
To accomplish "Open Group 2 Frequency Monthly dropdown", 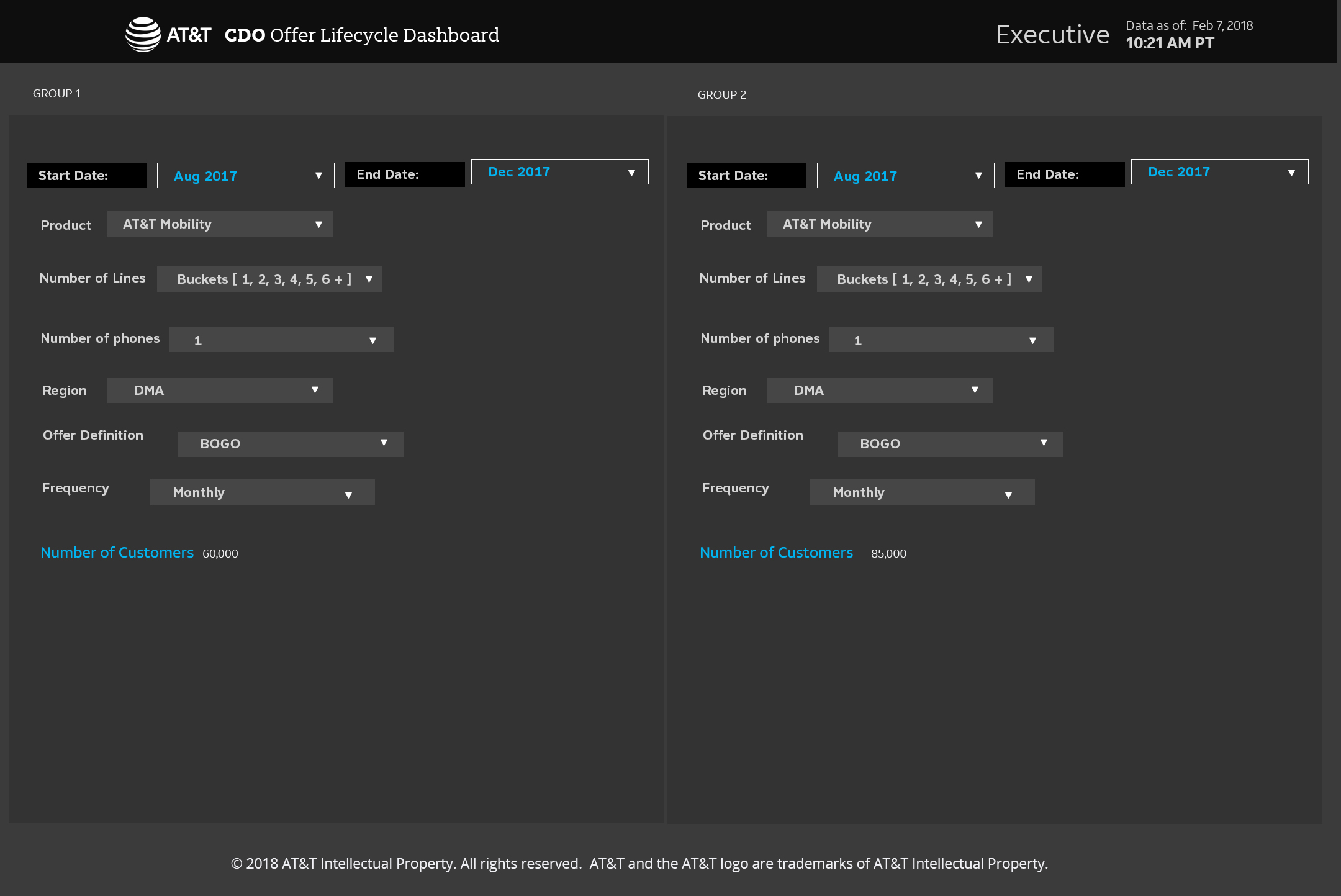I will click(922, 492).
